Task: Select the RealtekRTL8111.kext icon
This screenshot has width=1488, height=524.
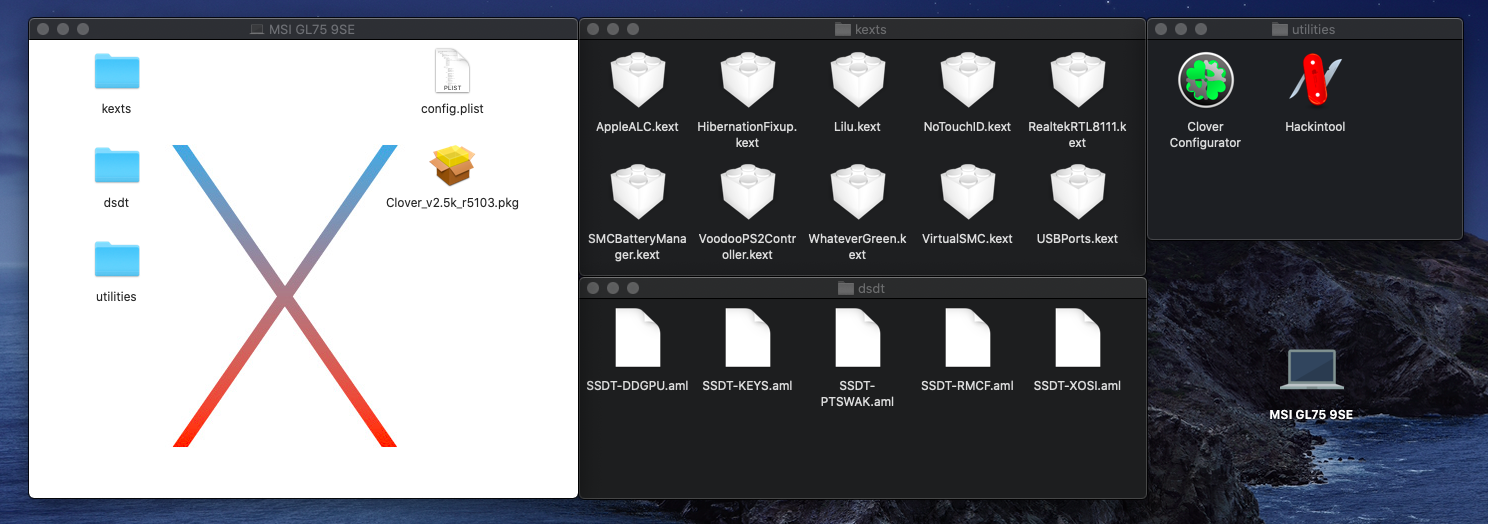Action: click(x=1077, y=81)
